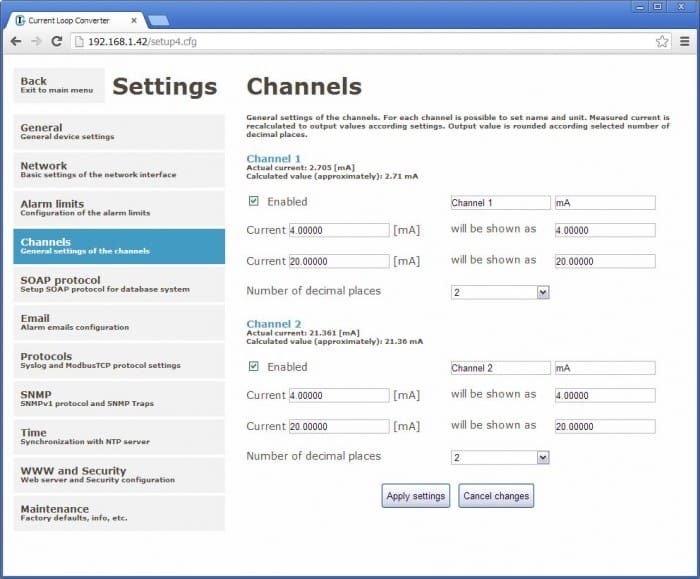Click the new tab button

coord(158,20)
